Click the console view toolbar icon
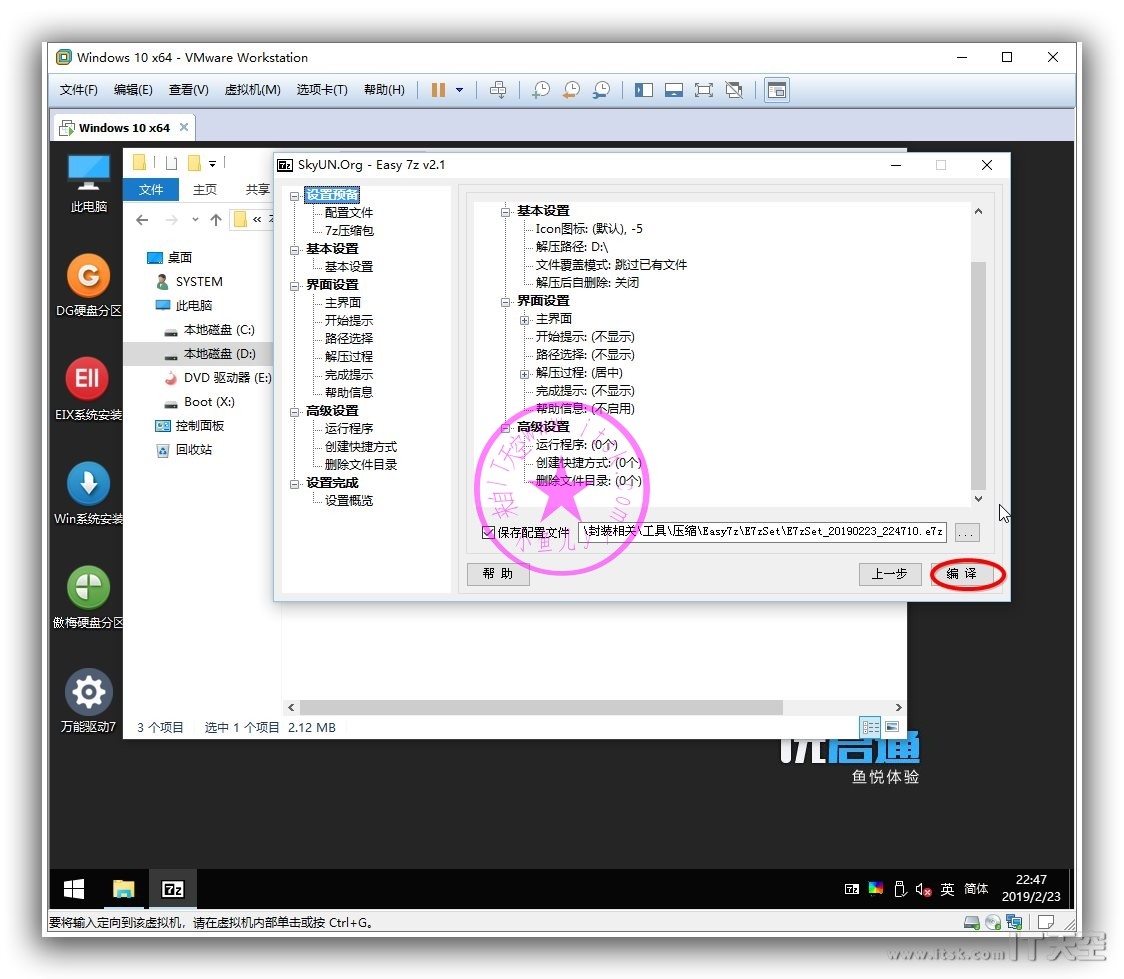This screenshot has height=979, width=1124. (x=777, y=90)
